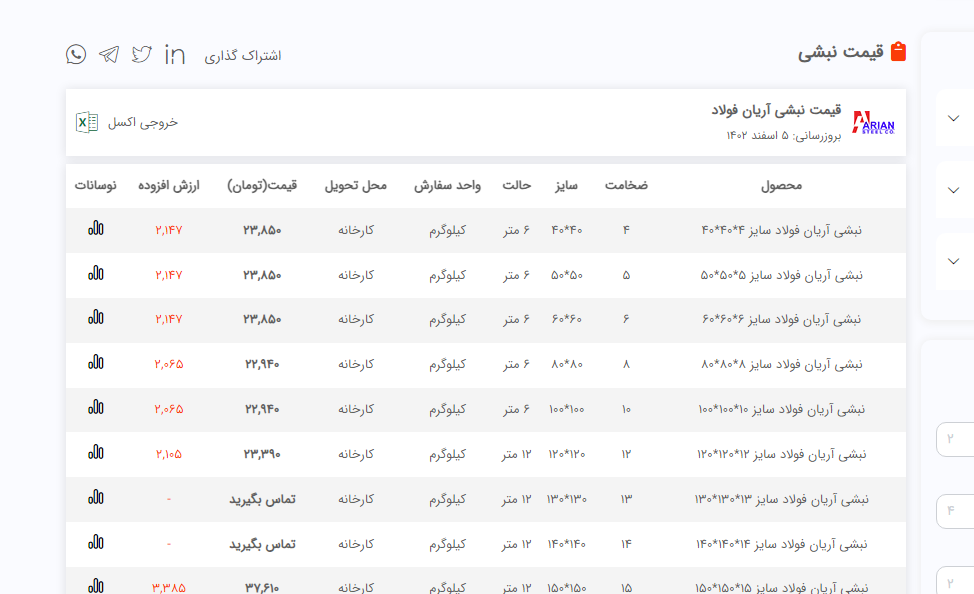Share page via Telegram icon
Image resolution: width=974 pixels, height=594 pixels.
click(x=109, y=54)
